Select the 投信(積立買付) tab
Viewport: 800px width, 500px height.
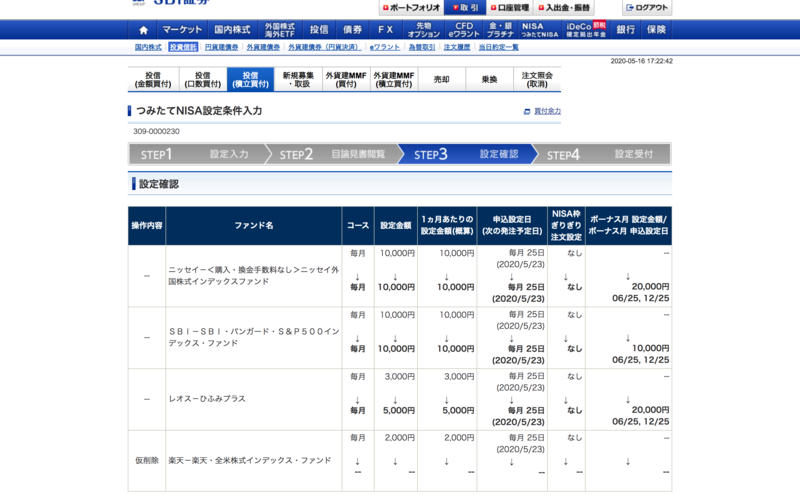tap(251, 80)
